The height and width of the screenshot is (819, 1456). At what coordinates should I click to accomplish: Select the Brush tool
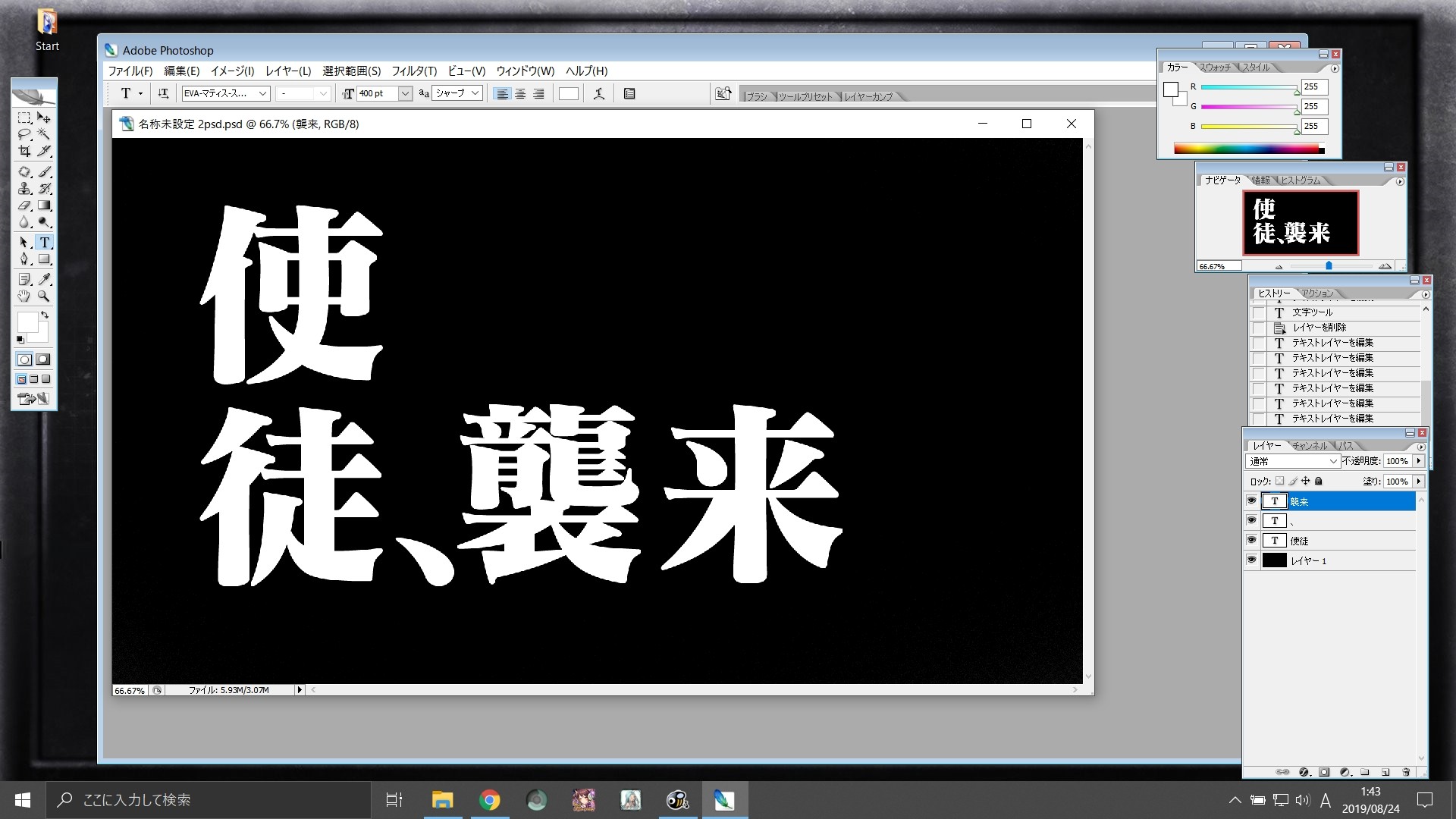[44, 171]
